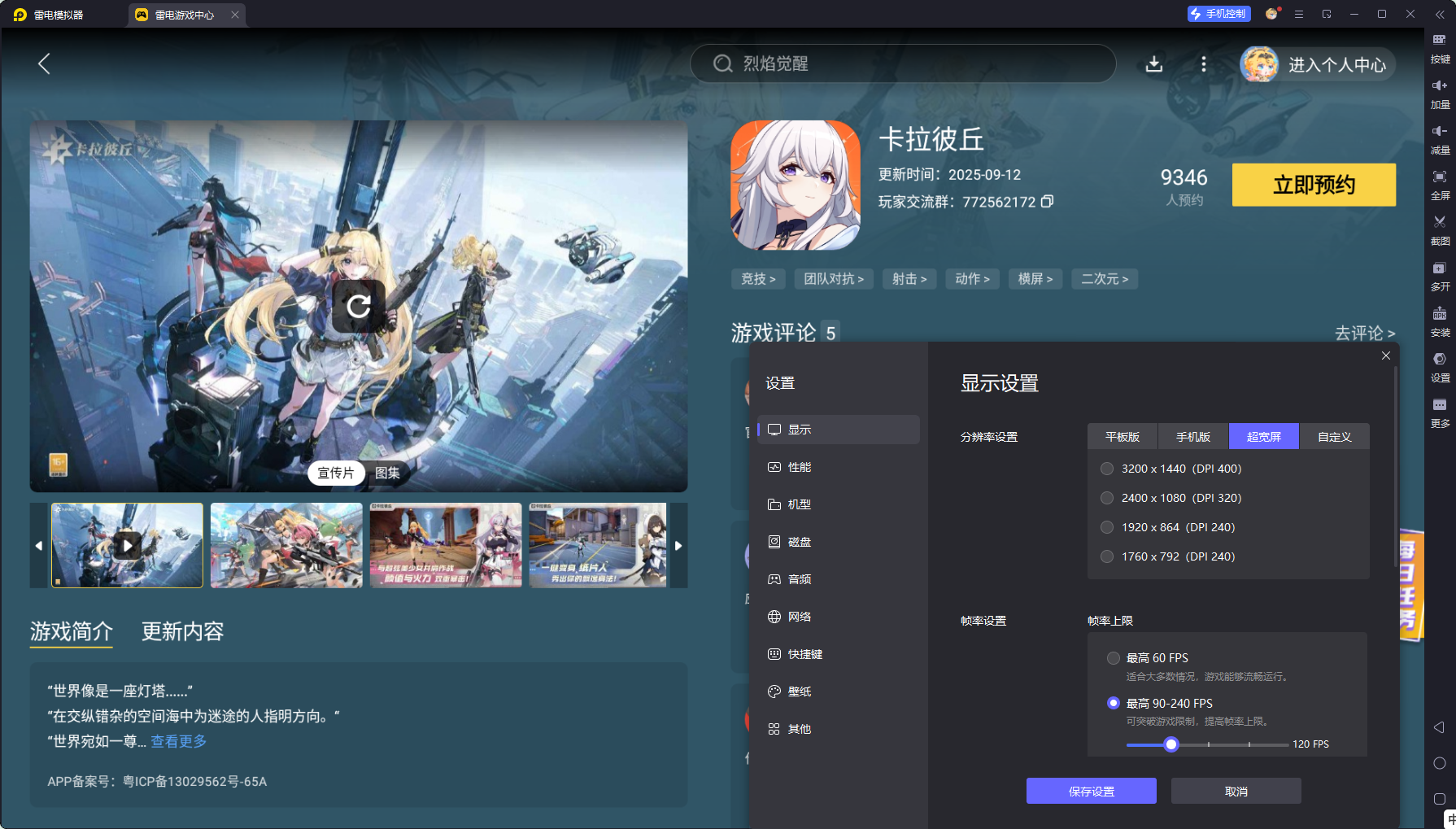This screenshot has width=1456, height=829.
Task: Switch to the 图集 gallery tab
Action: pos(389,473)
